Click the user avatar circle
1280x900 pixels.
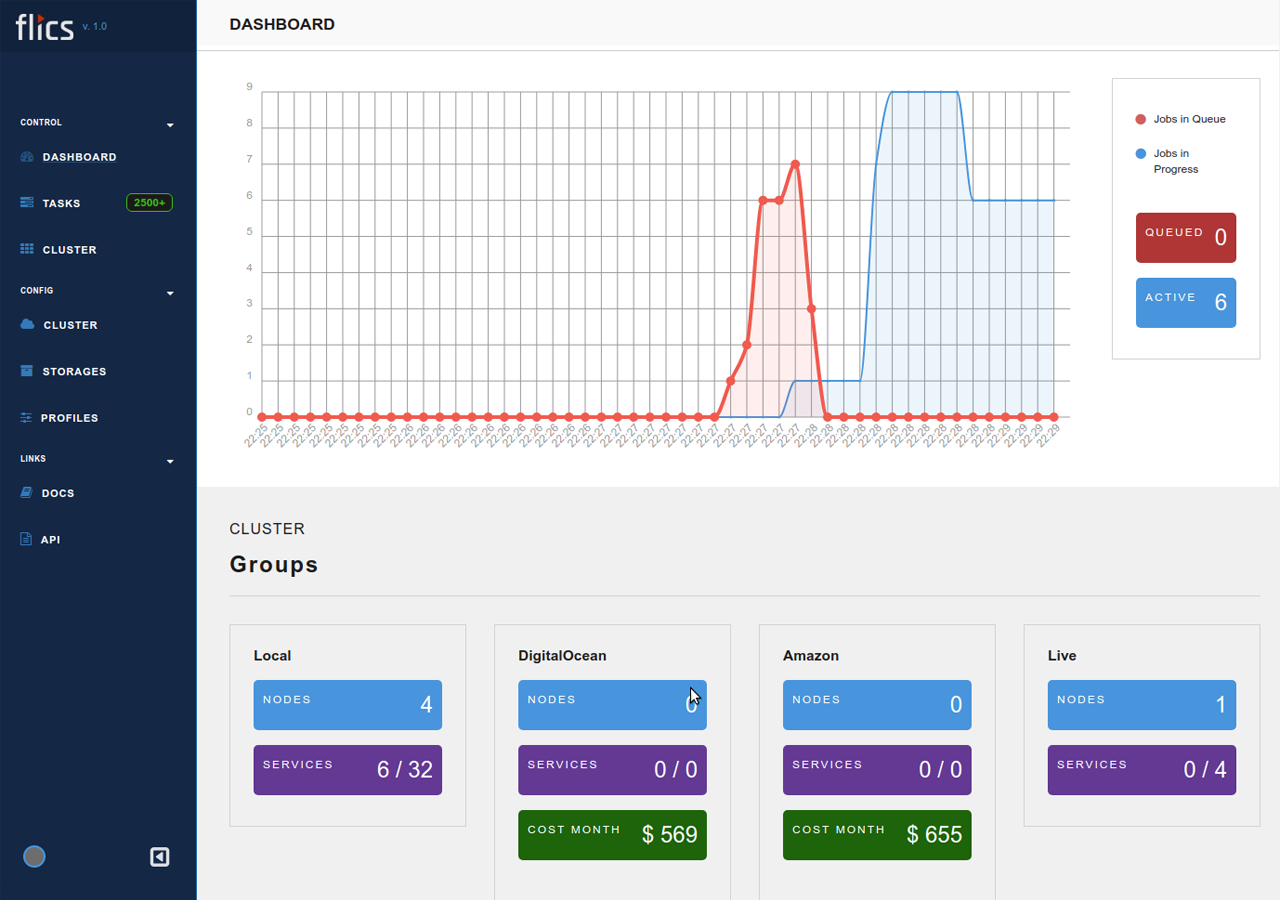click(x=34, y=856)
